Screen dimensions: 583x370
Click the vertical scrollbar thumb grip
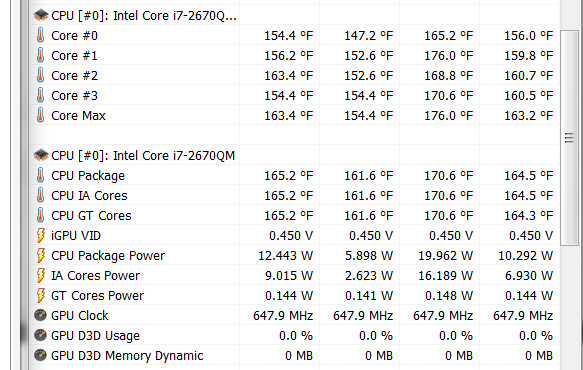point(569,138)
